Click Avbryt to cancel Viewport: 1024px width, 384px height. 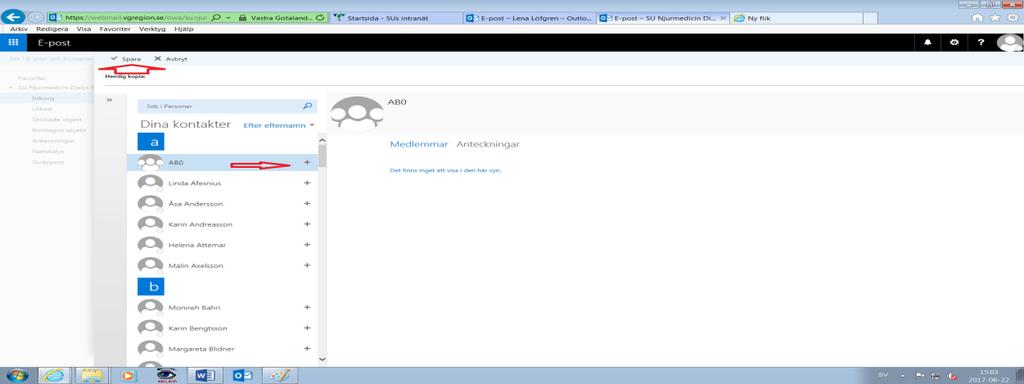coord(171,59)
